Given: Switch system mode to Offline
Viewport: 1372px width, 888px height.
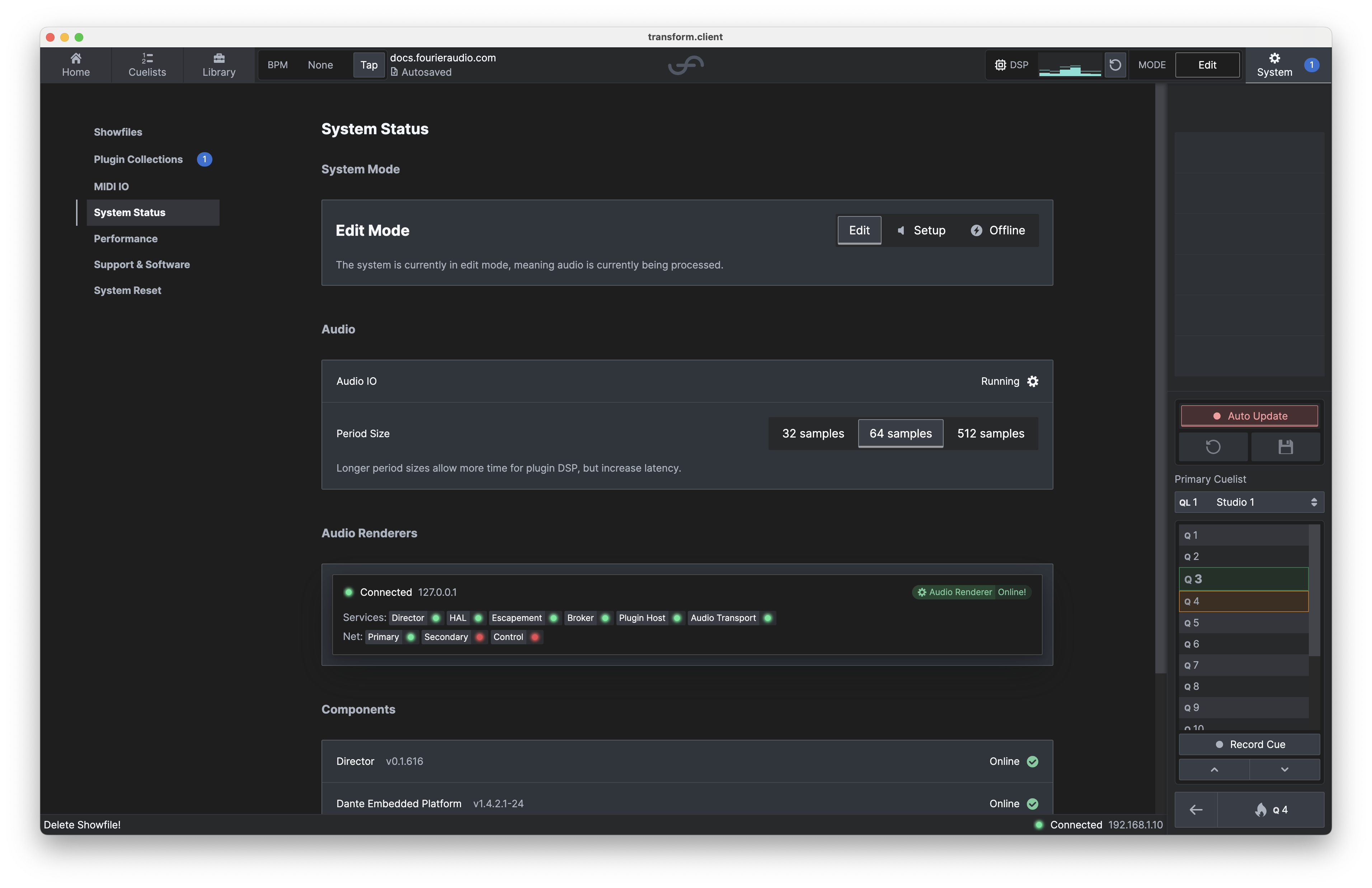Looking at the screenshot, I should coord(997,230).
